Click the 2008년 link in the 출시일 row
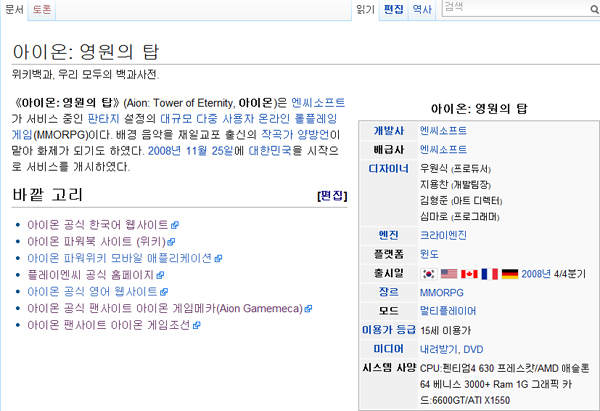600x411 pixels. (536, 274)
